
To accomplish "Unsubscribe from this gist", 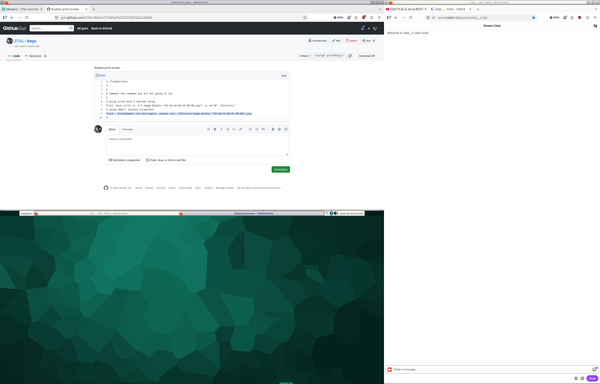I will 318,41.
